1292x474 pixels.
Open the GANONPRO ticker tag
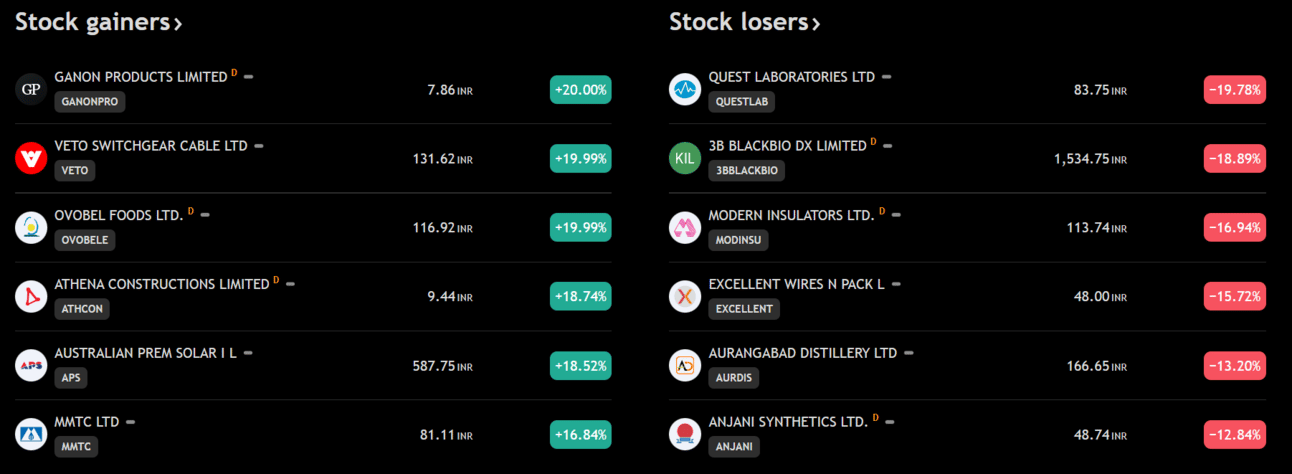90,101
